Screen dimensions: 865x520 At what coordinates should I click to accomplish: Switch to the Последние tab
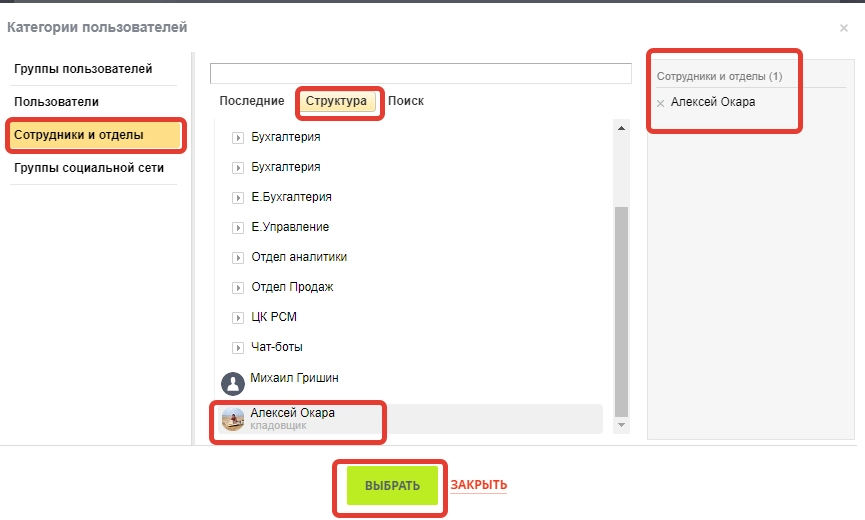[x=252, y=101]
